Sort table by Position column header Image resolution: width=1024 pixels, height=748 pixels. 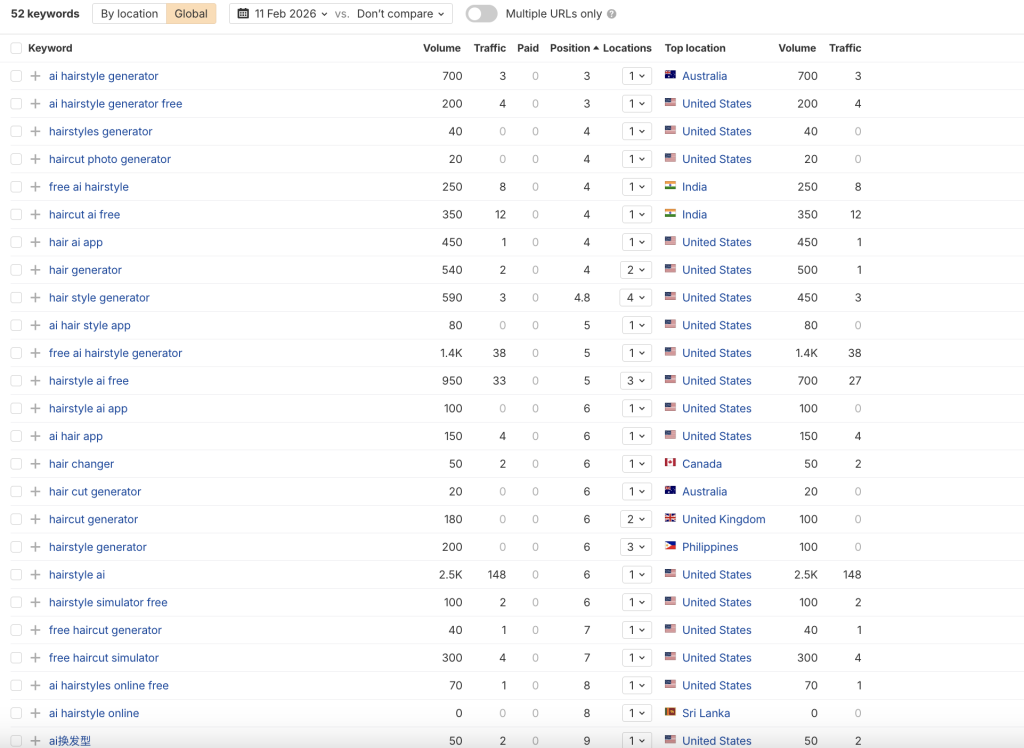[x=570, y=48]
